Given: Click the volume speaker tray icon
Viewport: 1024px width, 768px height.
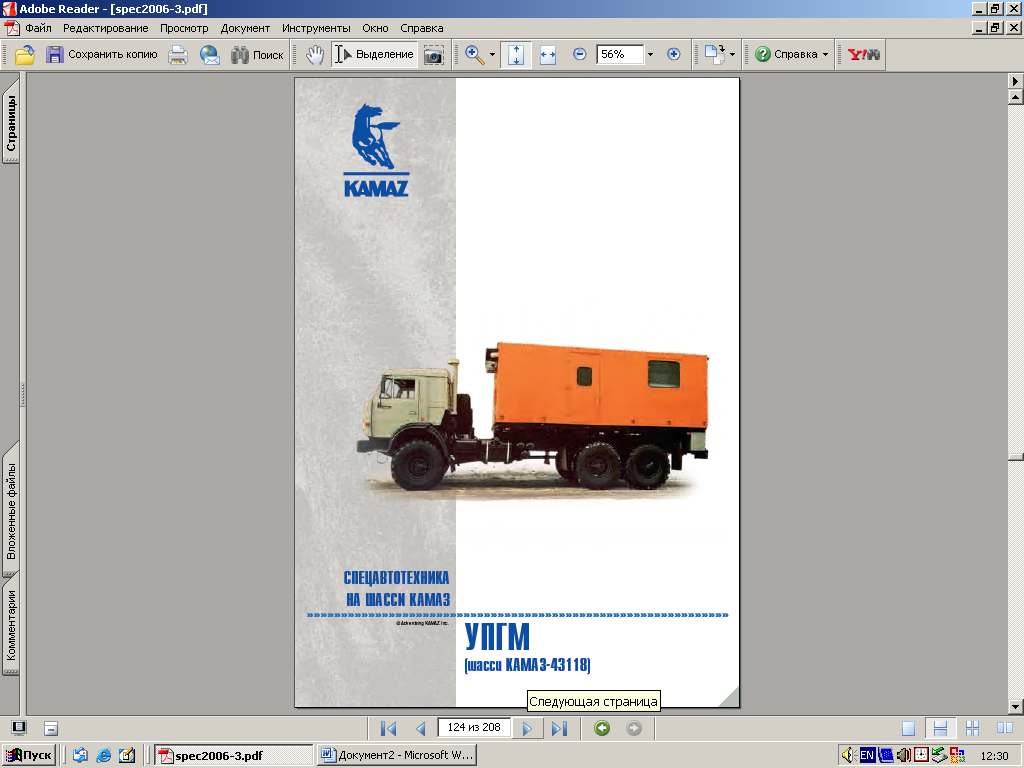Looking at the screenshot, I should [x=848, y=756].
